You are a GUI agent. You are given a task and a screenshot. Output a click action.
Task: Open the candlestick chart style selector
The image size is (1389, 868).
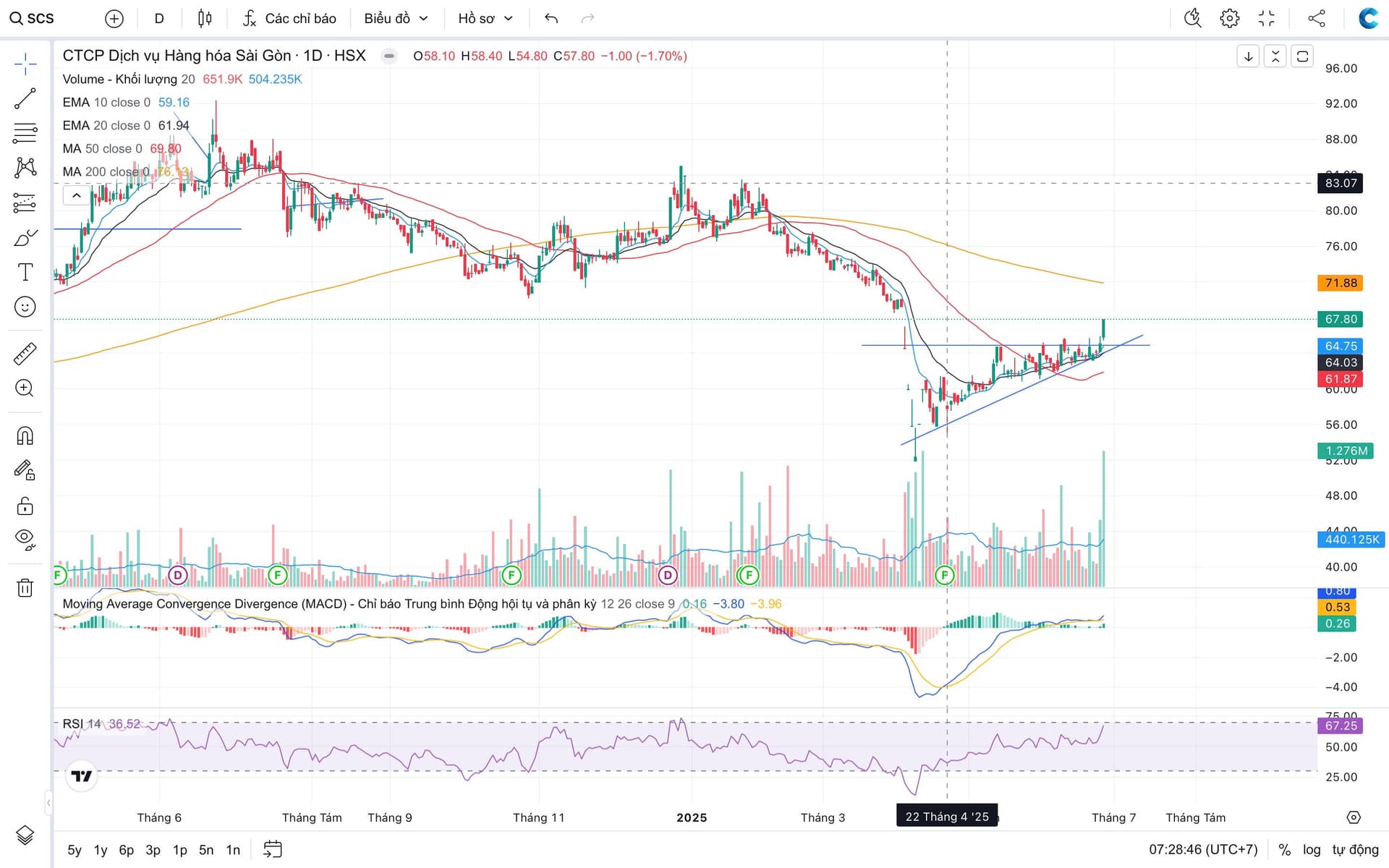point(205,19)
